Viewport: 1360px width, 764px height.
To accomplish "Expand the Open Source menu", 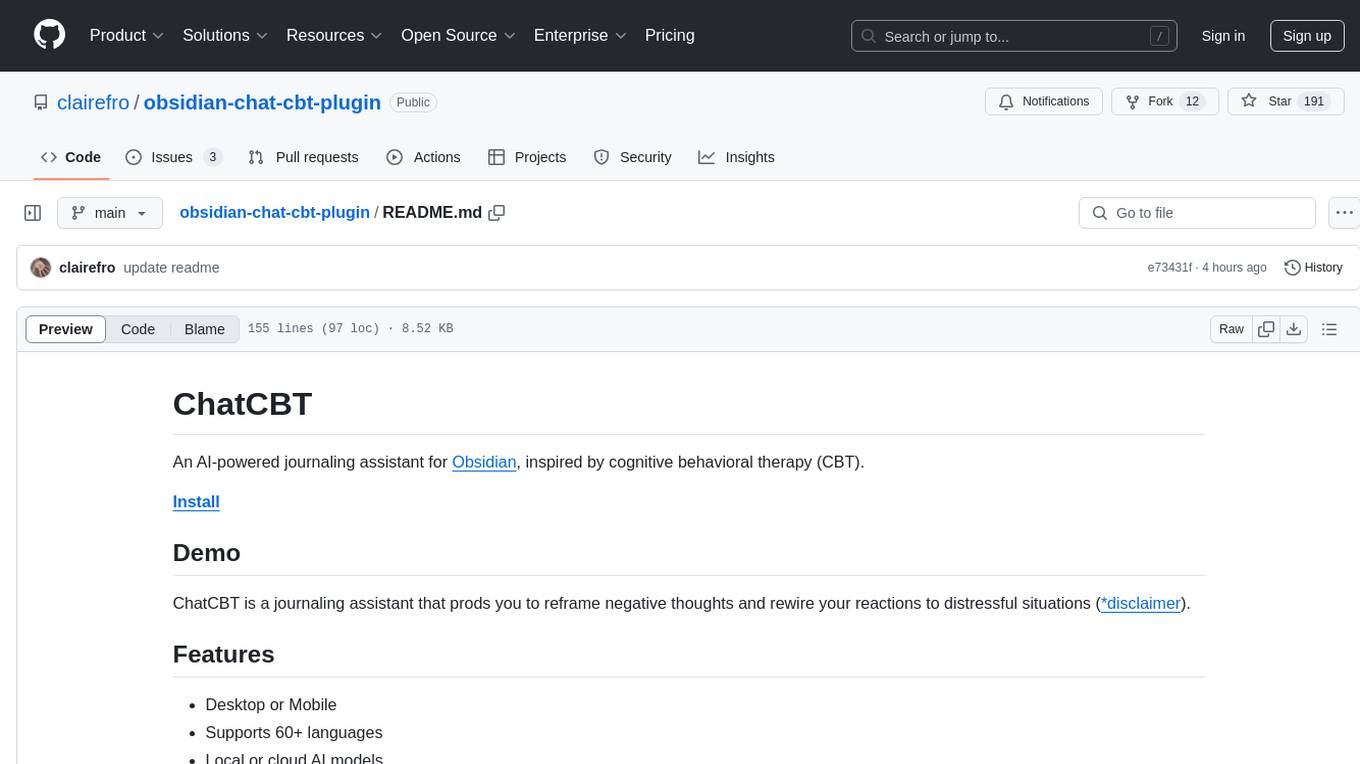I will (x=458, y=35).
